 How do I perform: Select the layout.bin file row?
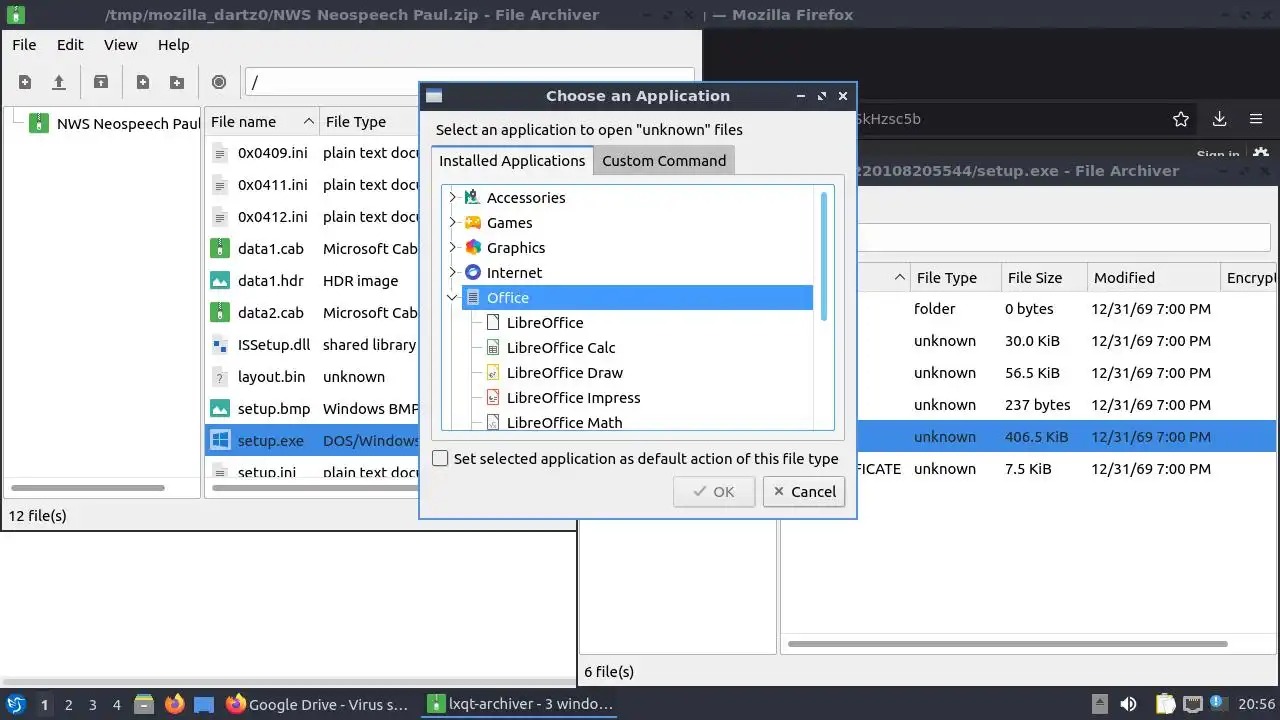tap(312, 376)
